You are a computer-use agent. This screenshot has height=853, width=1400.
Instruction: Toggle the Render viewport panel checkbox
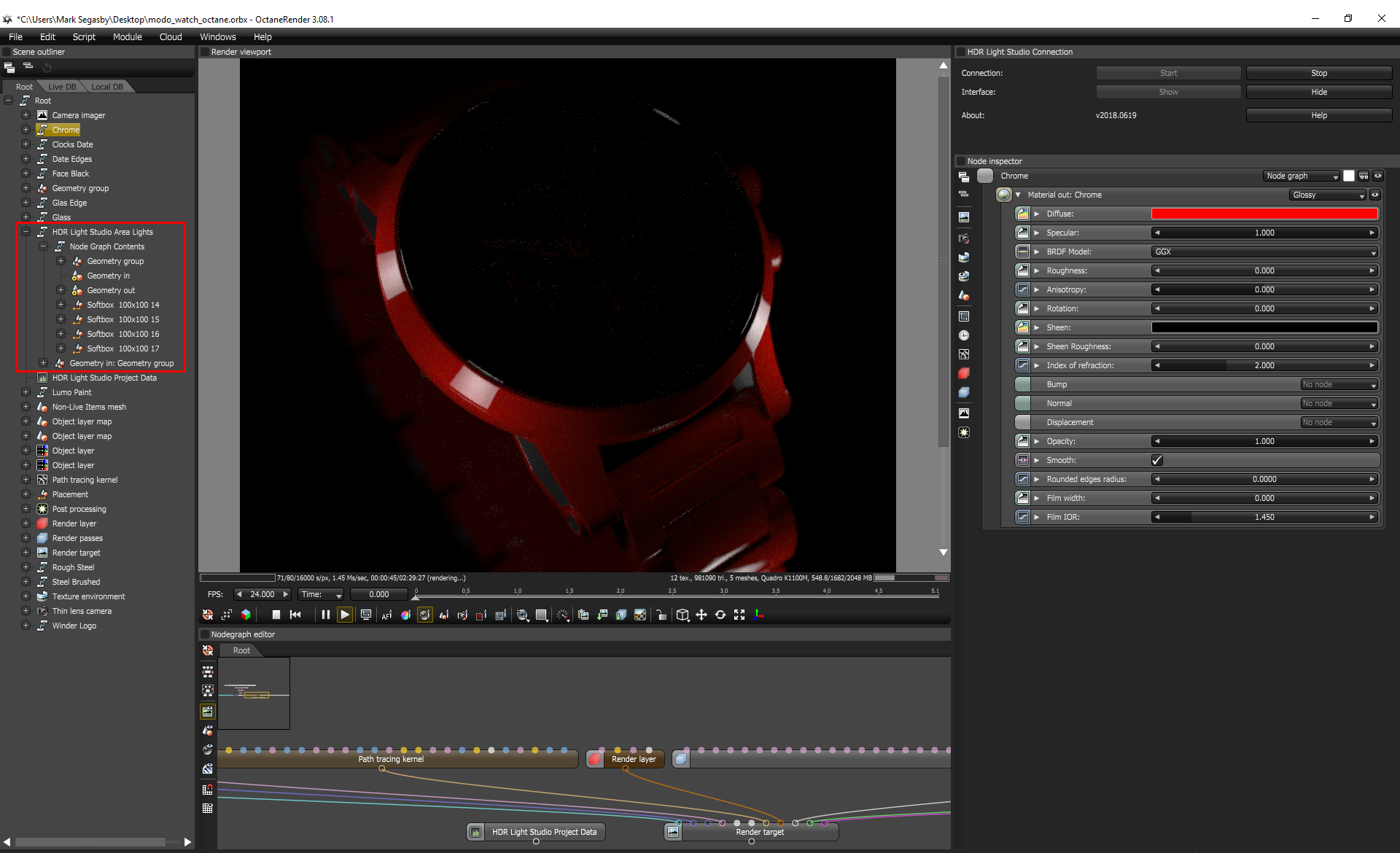pos(205,52)
